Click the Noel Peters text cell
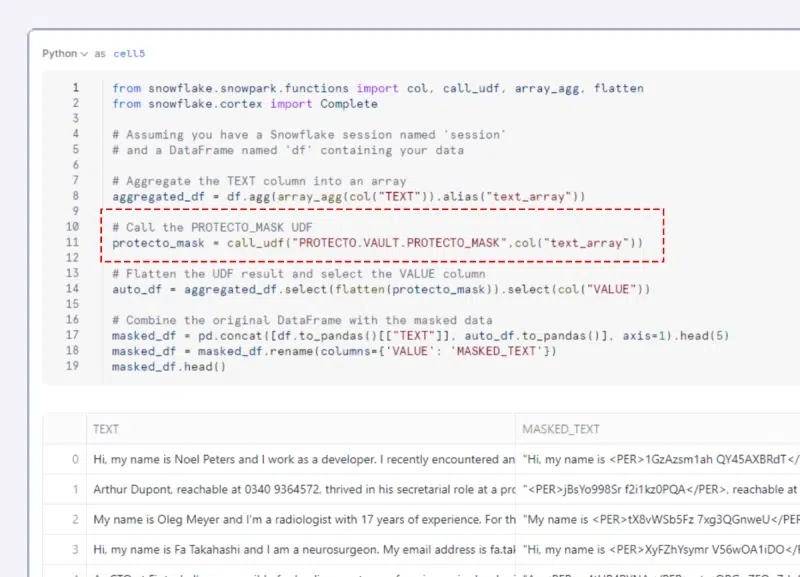This screenshot has height=577, width=800. tap(300, 460)
